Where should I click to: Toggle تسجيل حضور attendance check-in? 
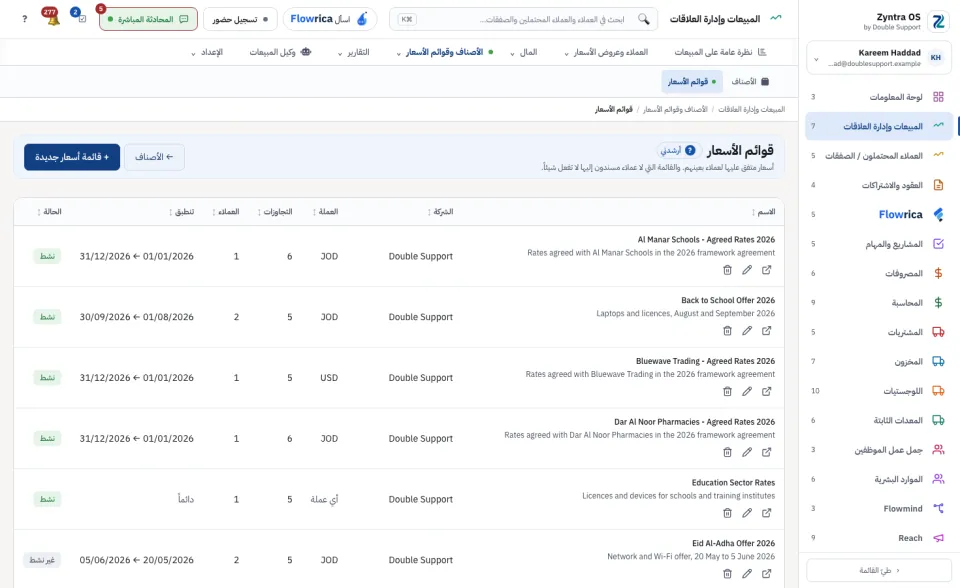coord(240,19)
